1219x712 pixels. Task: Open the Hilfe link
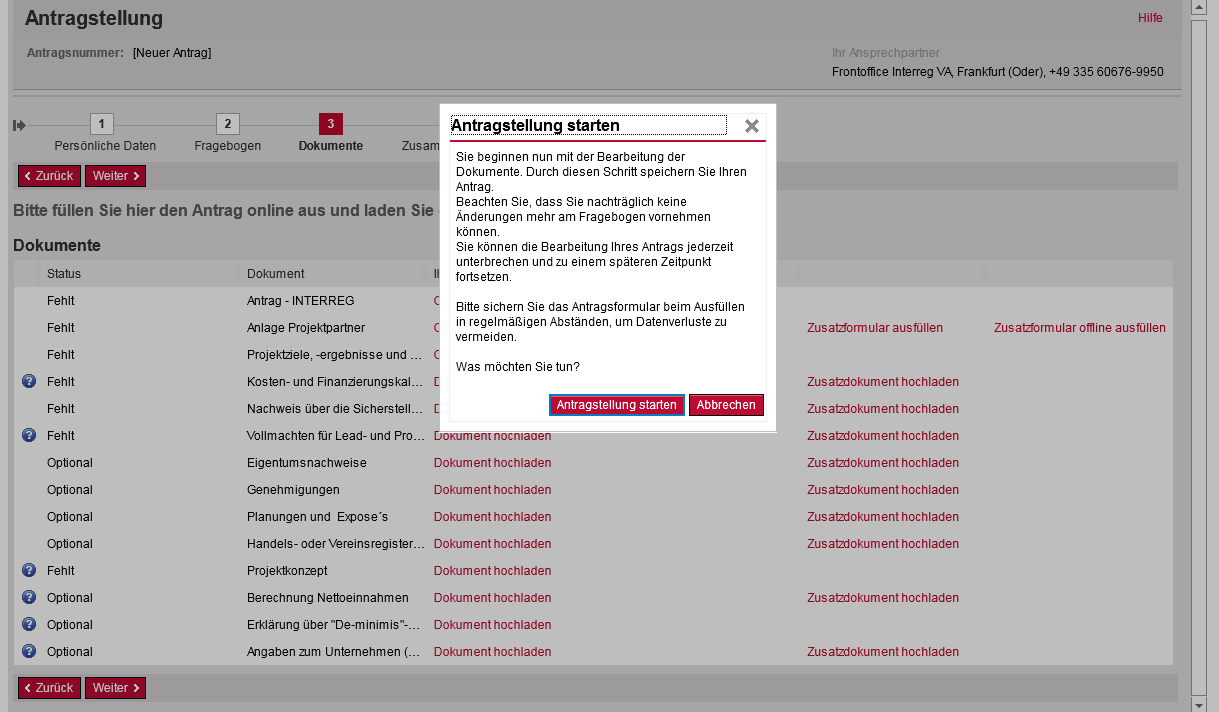(1150, 18)
